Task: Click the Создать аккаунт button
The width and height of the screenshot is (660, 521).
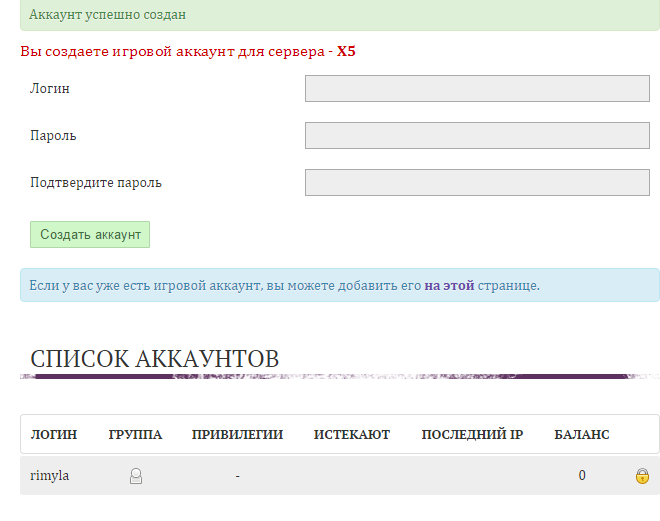Action: [90, 234]
